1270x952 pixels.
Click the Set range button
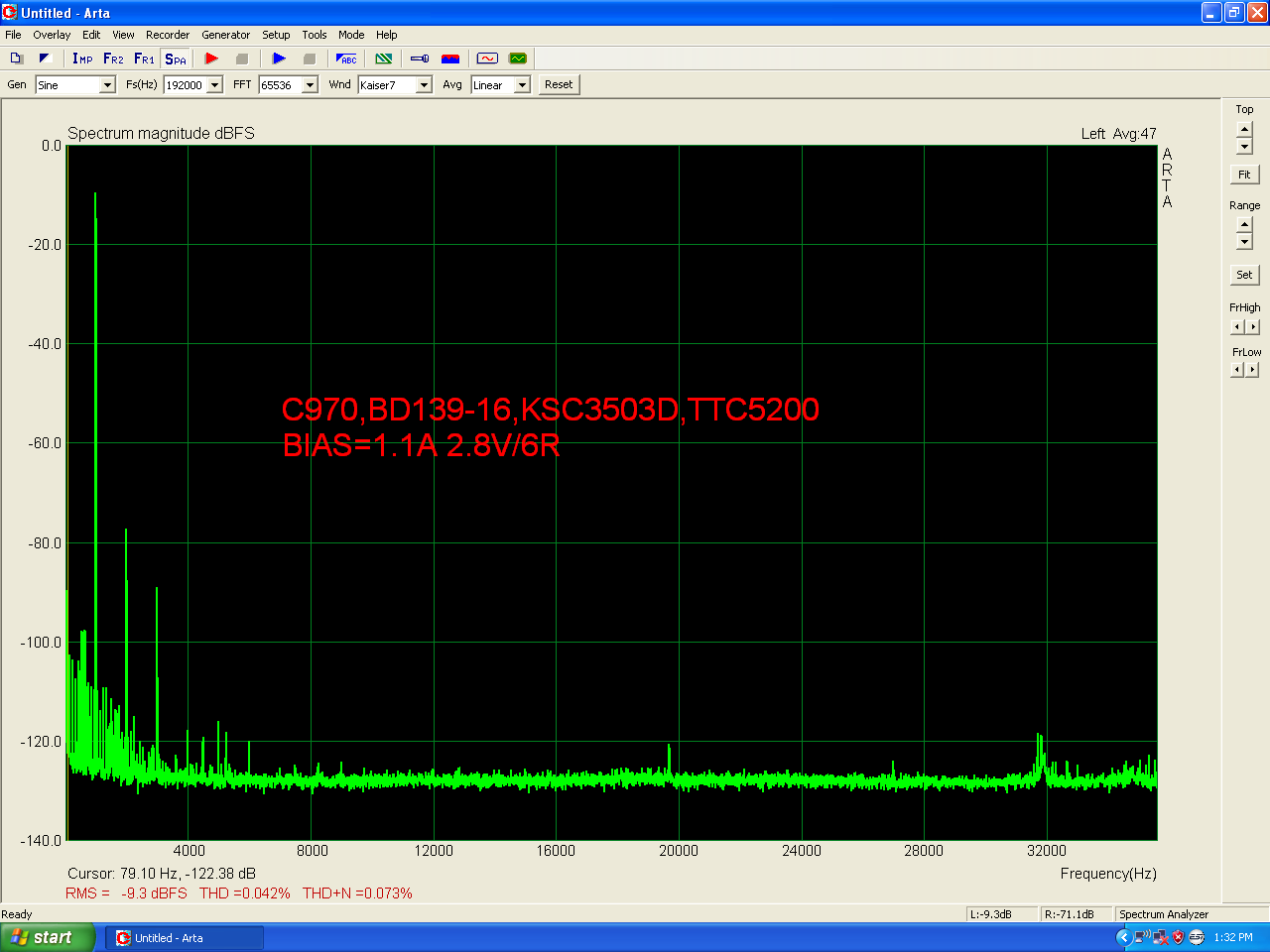(x=1244, y=275)
